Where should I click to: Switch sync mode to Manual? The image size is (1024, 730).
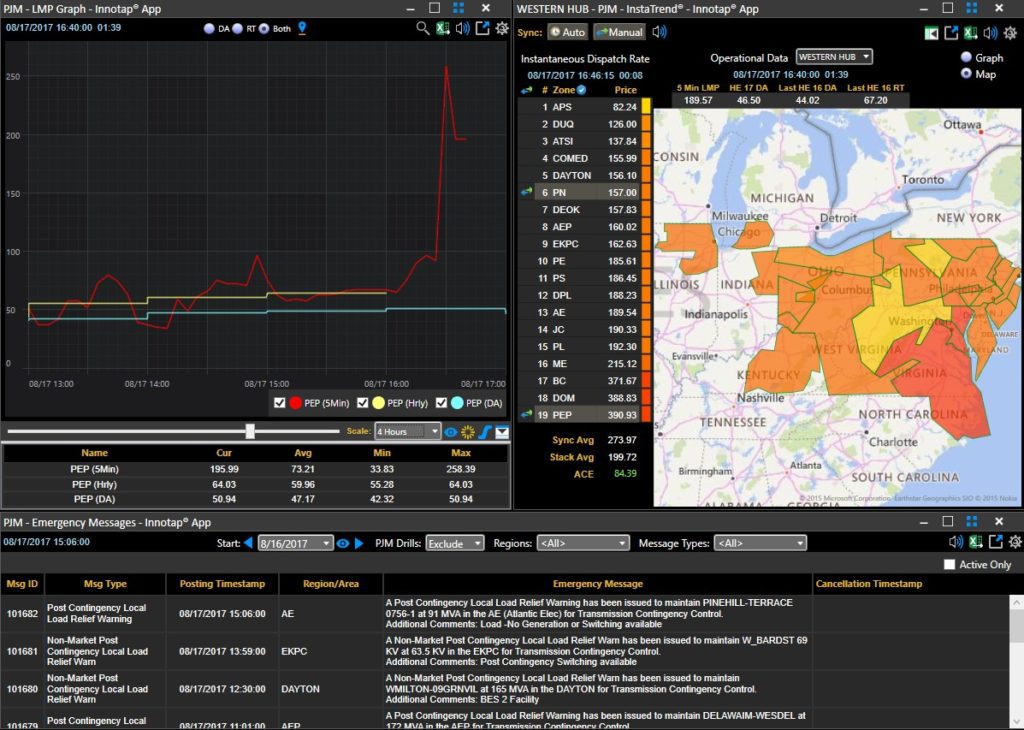coord(619,32)
